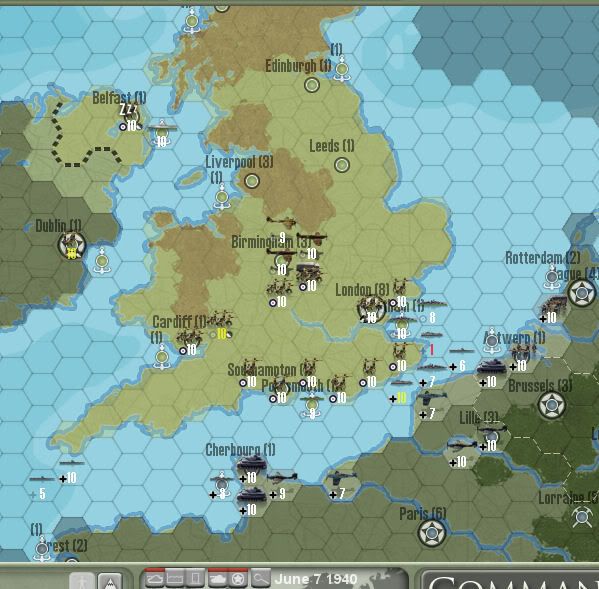Click the June 7 1940 date display
This screenshot has width=599, height=589.
coord(316,579)
